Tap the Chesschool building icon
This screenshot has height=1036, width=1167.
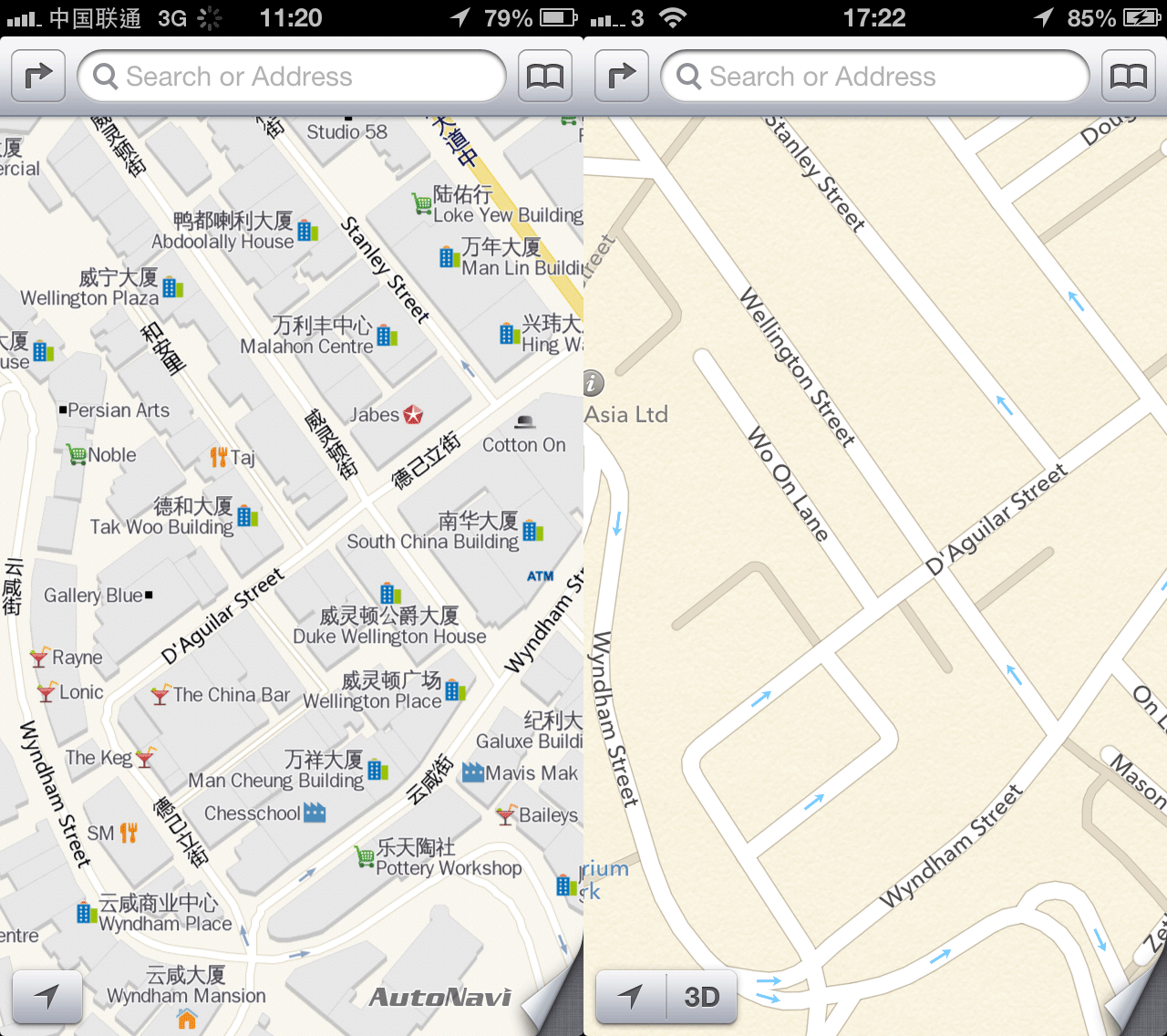315,813
